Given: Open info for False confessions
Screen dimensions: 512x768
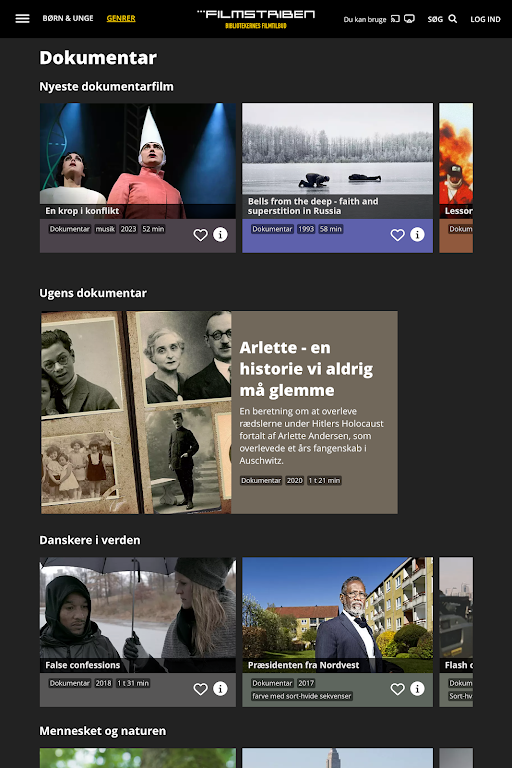Looking at the screenshot, I should coord(220,689).
